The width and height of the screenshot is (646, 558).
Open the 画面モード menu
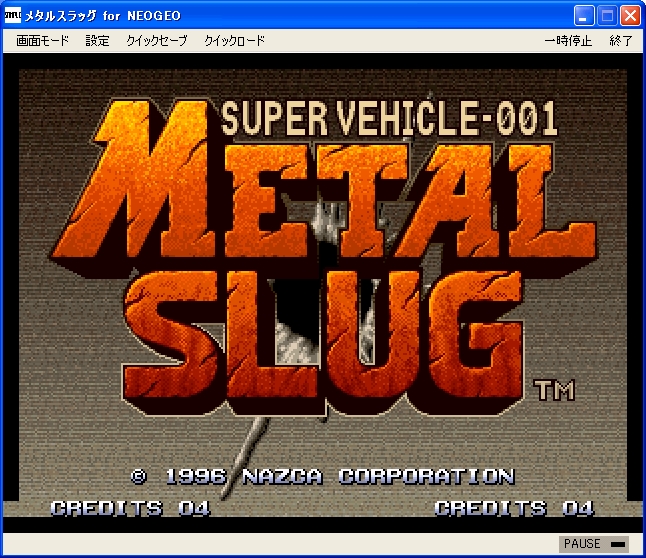(x=42, y=40)
